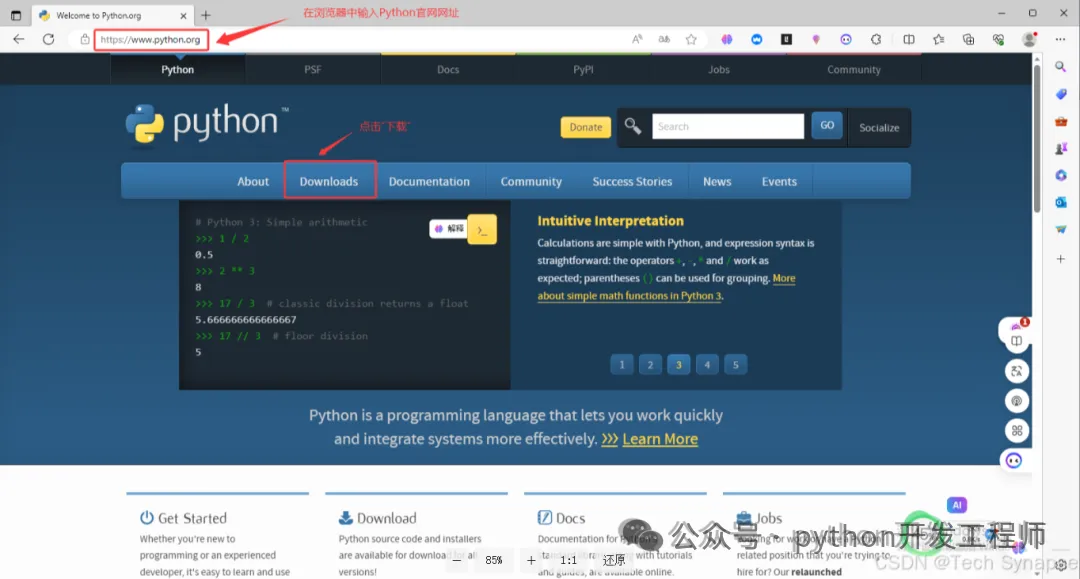The image size is (1080, 579).
Task: Click inside the python.org Search field
Action: 728,126
